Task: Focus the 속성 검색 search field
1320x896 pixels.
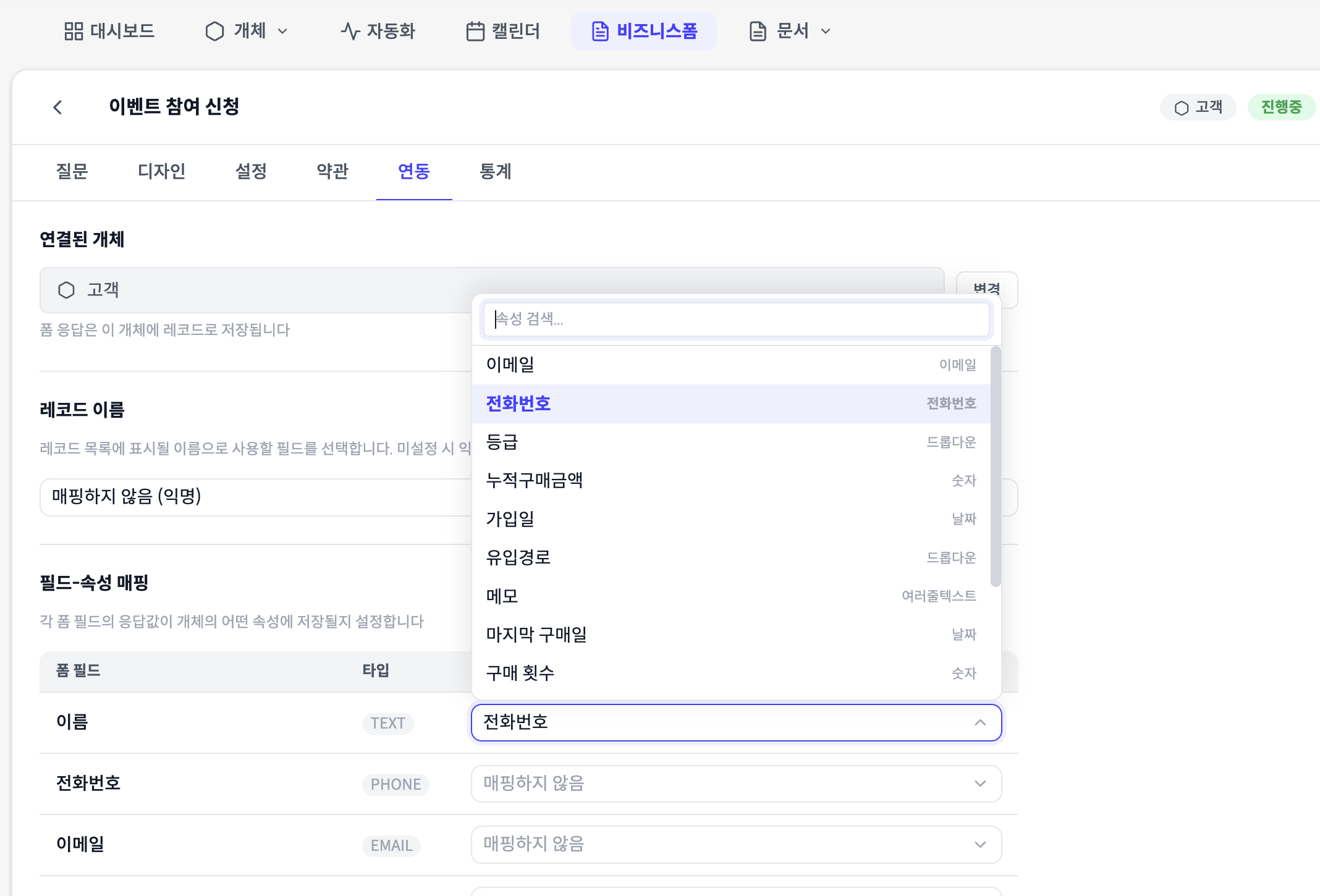Action: [x=735, y=319]
